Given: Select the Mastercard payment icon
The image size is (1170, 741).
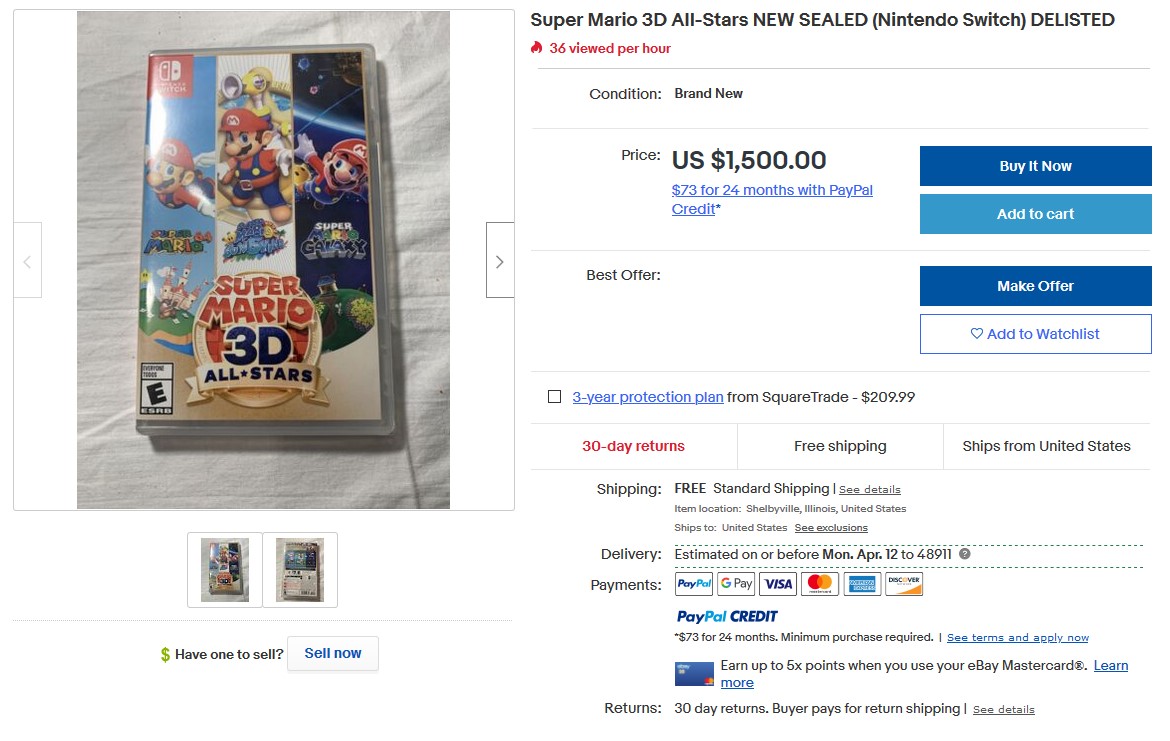Looking at the screenshot, I should tap(819, 583).
